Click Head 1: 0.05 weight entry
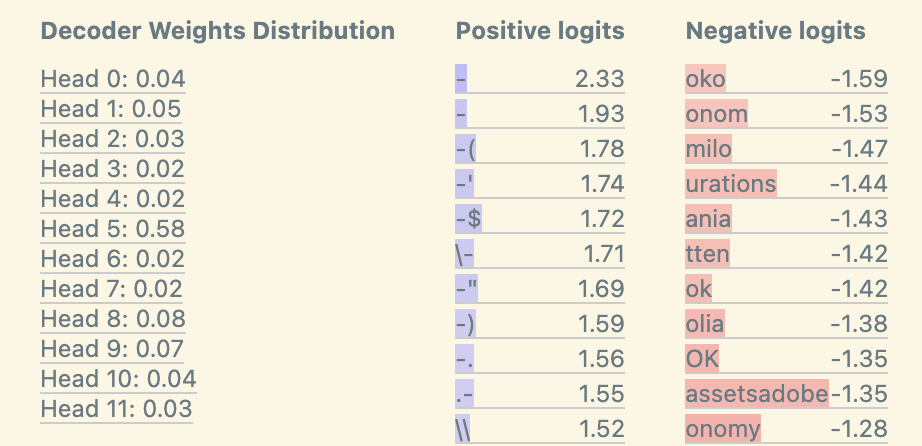 111,109
